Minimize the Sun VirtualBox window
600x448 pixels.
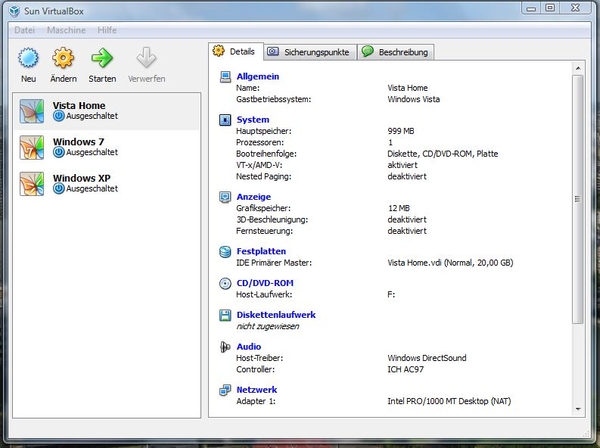pos(531,8)
